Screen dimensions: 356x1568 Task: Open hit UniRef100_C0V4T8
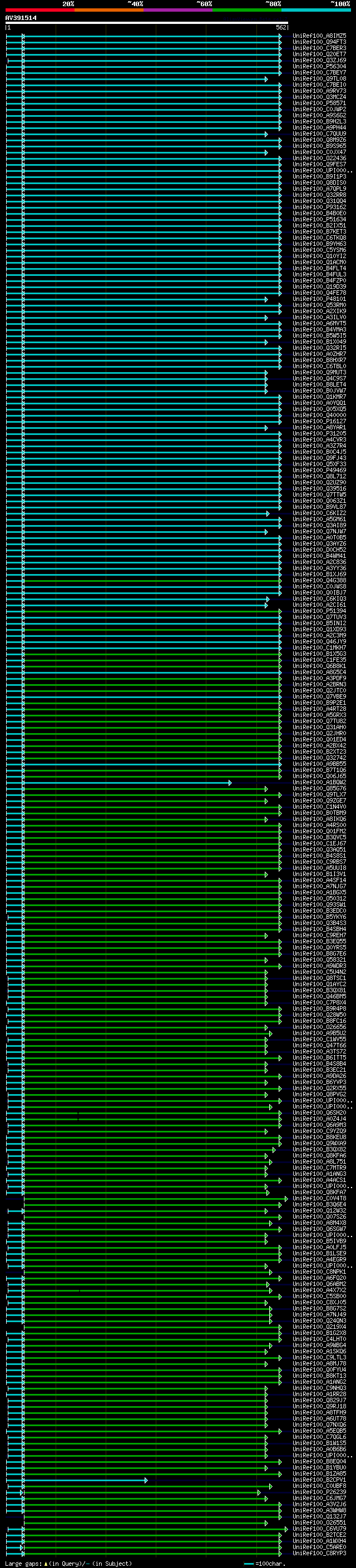tap(319, 1198)
